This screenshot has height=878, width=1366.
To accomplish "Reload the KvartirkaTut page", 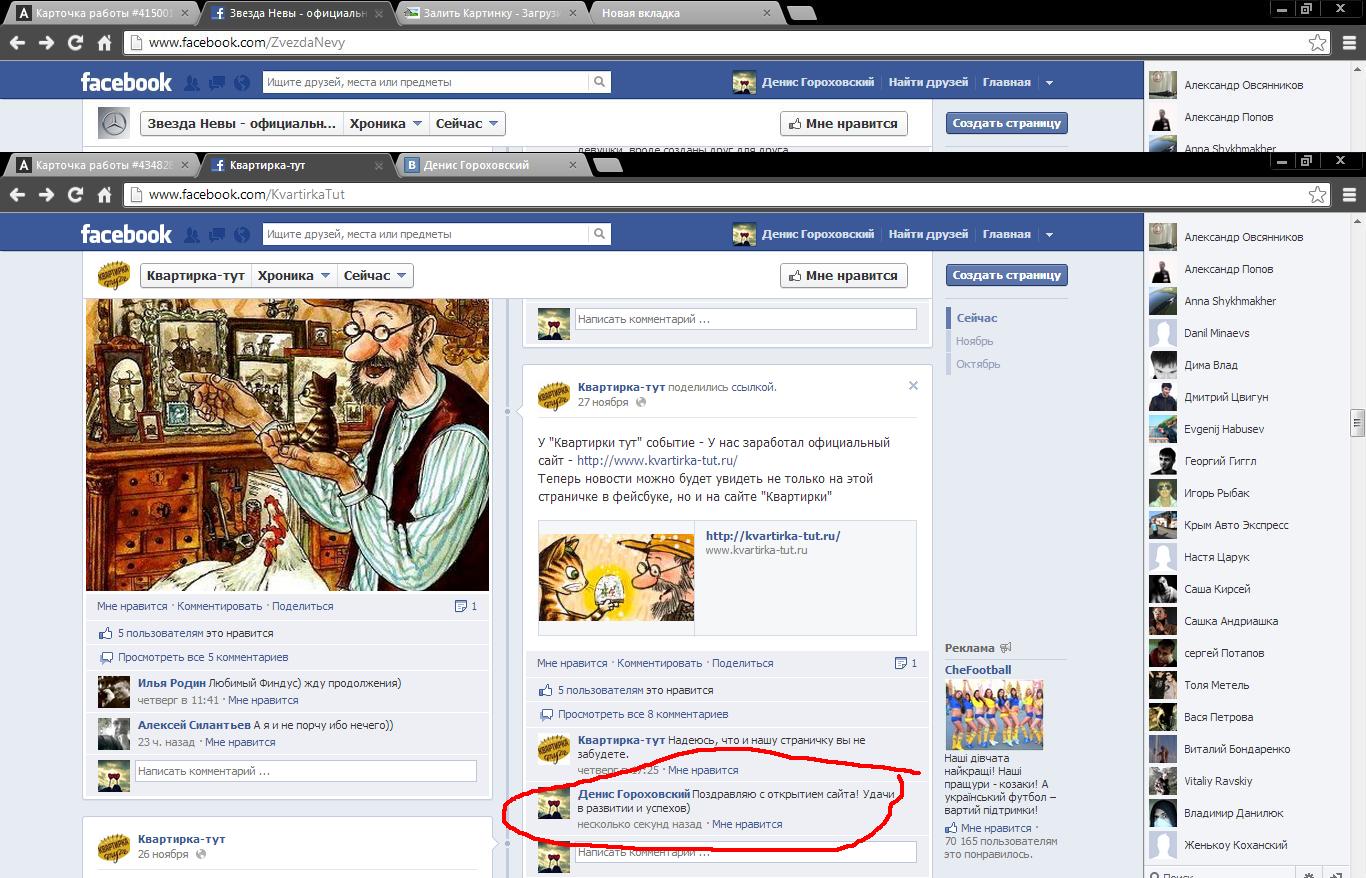I will click(x=75, y=195).
